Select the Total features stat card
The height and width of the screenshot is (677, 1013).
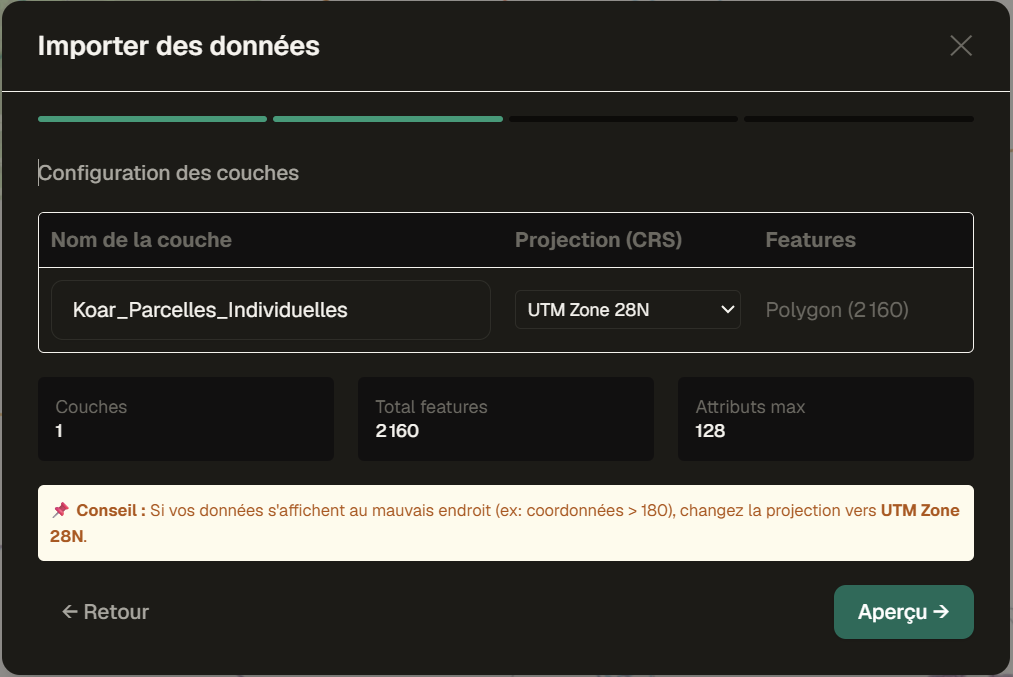(x=505, y=419)
